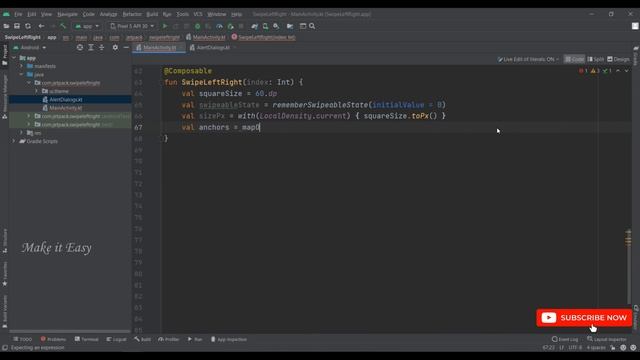
Task: Click the 4 spaces indent status item
Action: tap(596, 348)
